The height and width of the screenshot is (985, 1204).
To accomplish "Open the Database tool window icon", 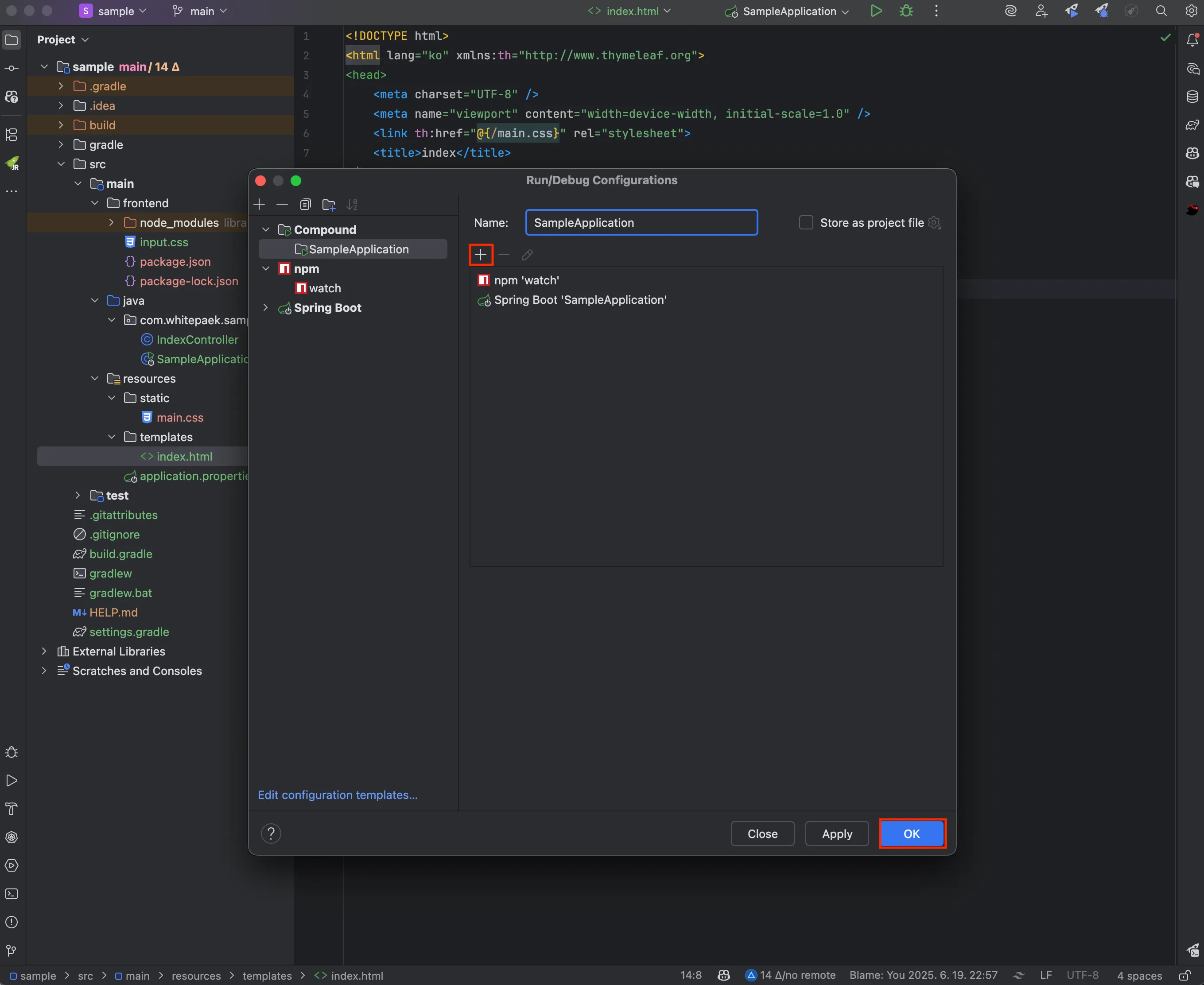I will (1192, 97).
